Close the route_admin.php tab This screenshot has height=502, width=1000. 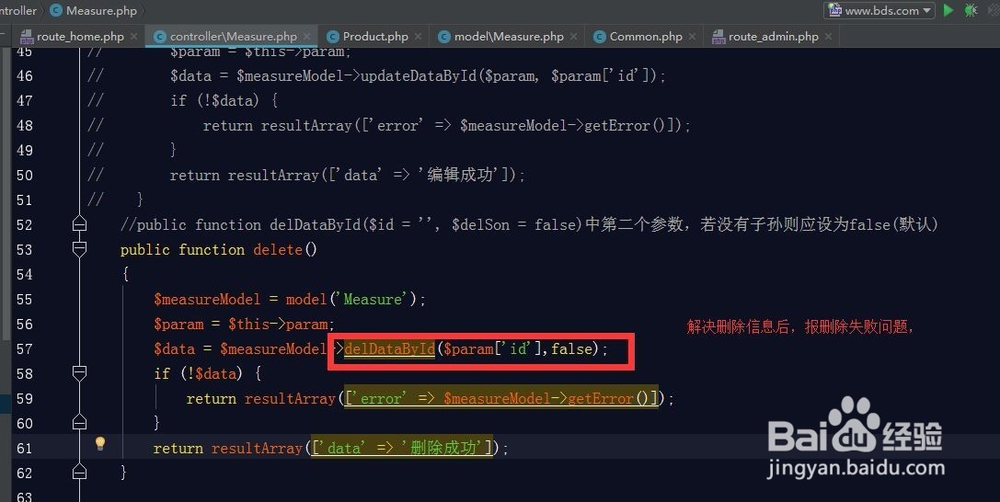[828, 37]
